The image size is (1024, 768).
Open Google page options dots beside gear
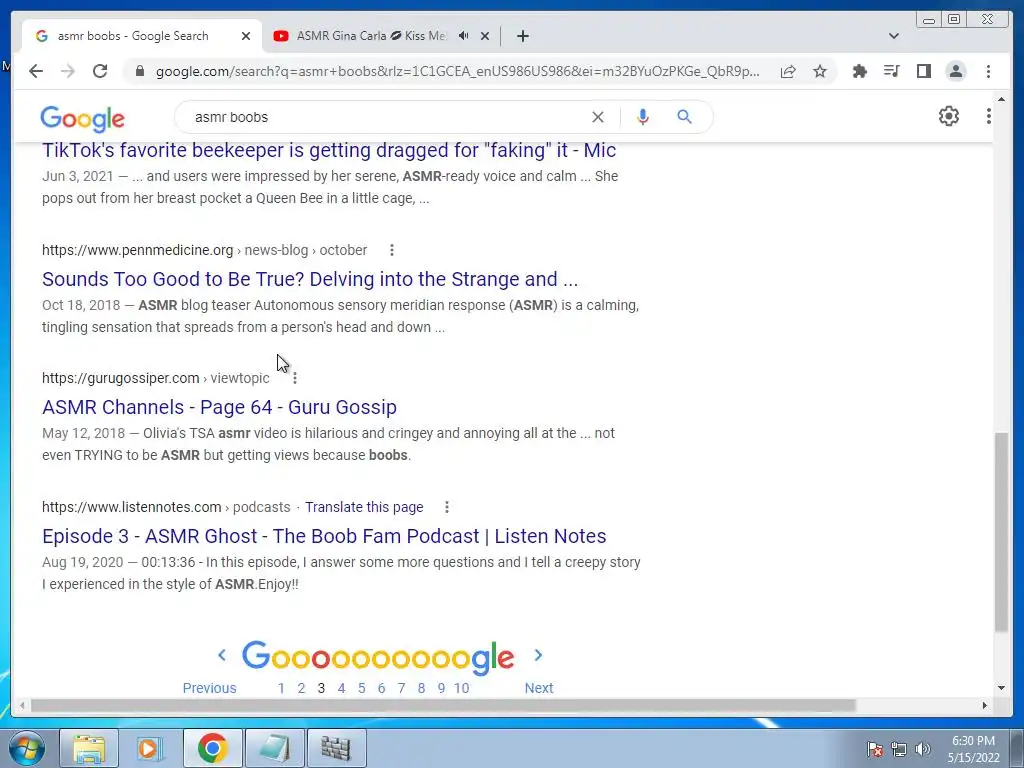[x=989, y=116]
